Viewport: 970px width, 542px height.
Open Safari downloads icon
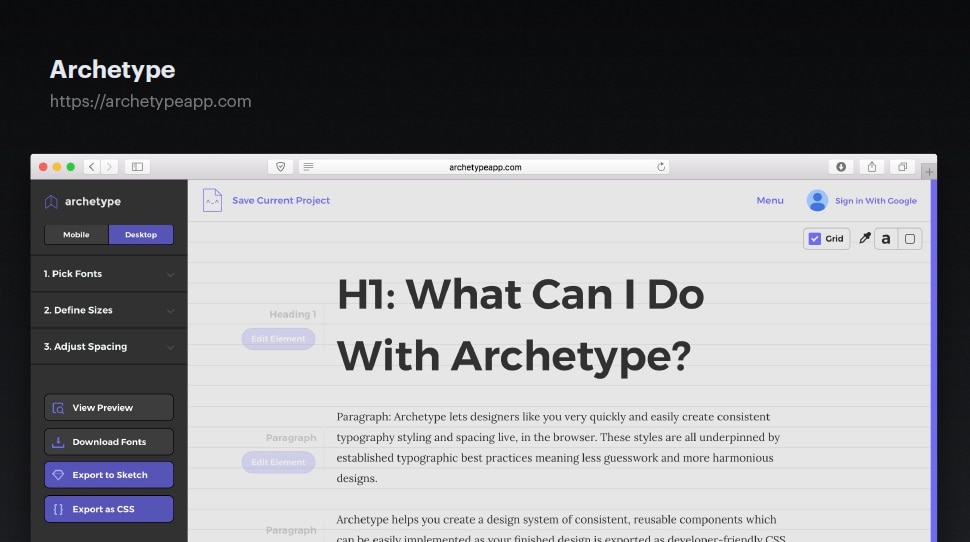[841, 166]
